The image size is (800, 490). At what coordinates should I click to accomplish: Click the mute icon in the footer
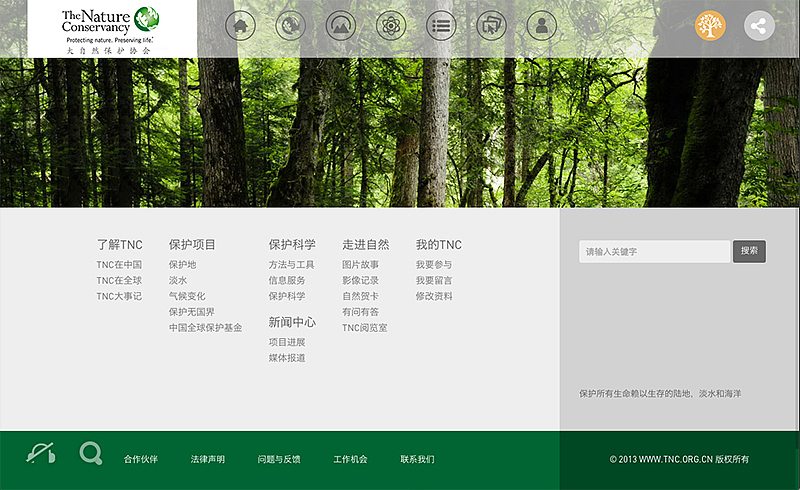41,453
